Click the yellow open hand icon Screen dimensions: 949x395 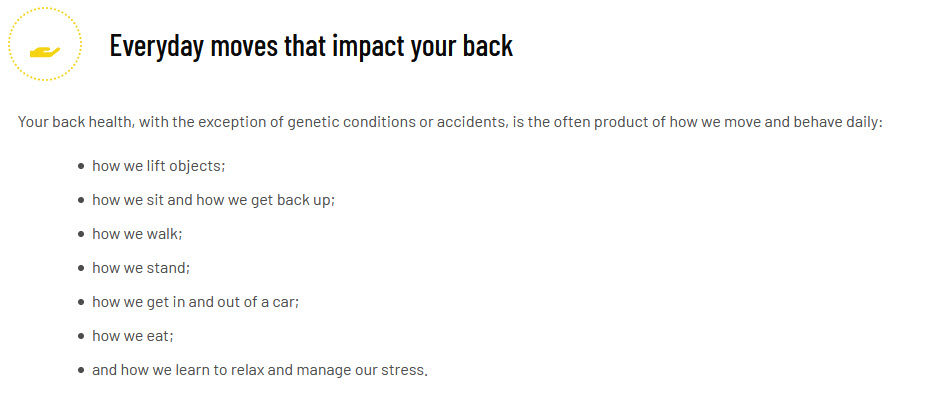45,53
